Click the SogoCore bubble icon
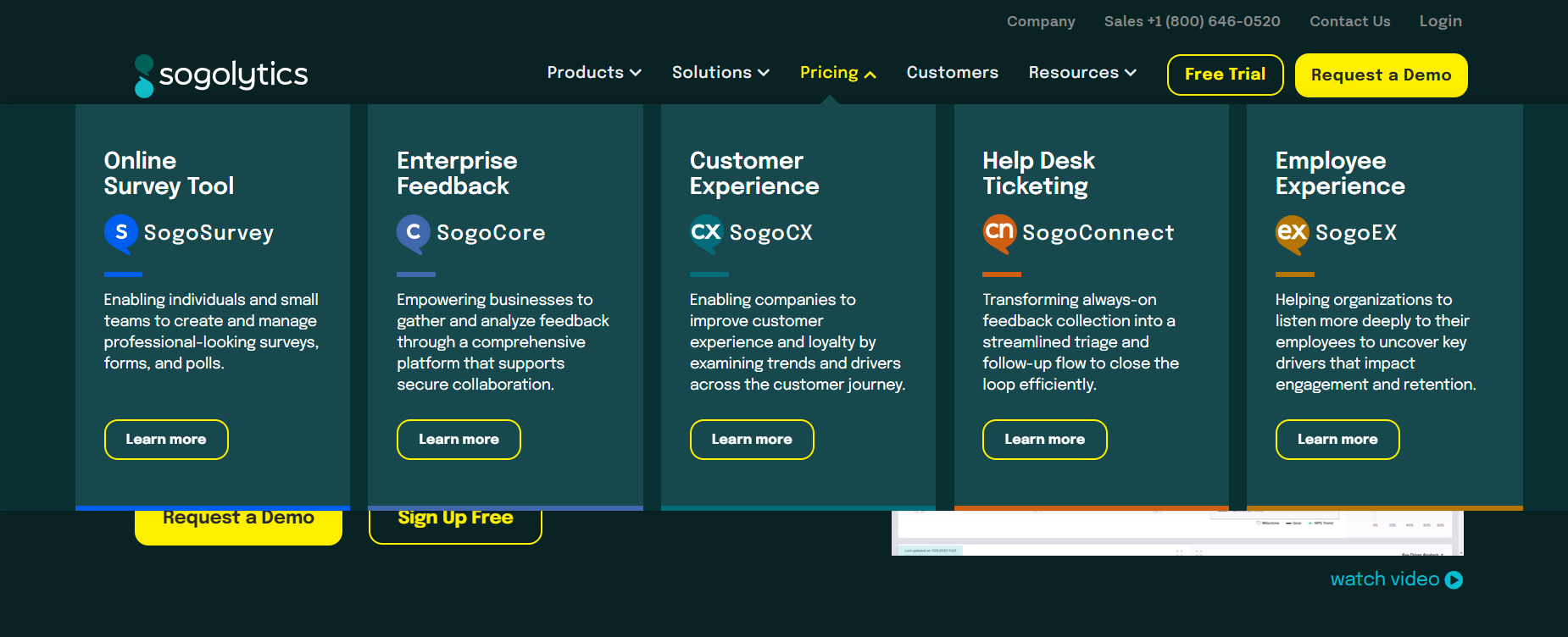The width and height of the screenshot is (1568, 637). coord(414,233)
